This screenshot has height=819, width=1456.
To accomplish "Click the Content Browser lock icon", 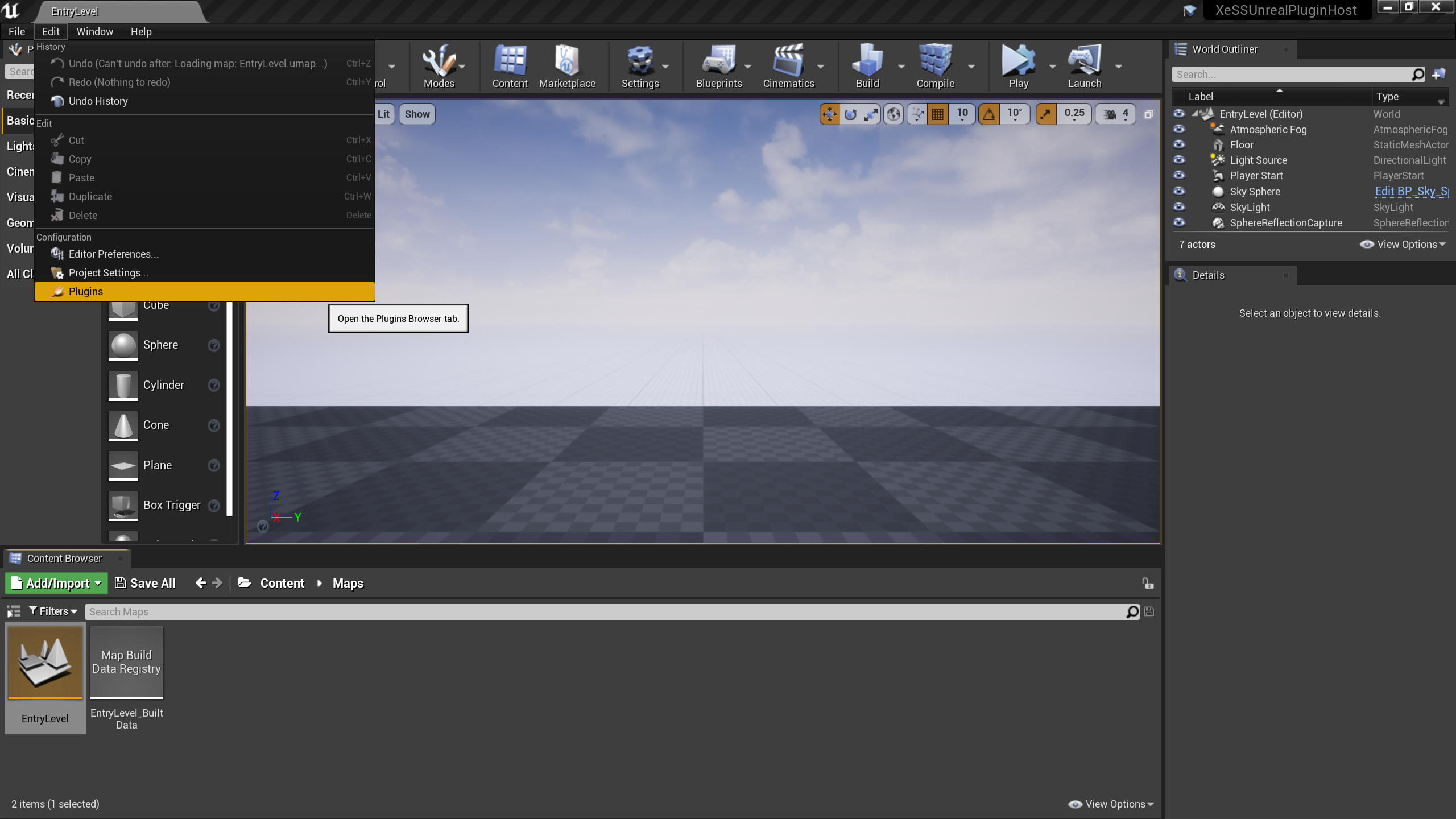I will tap(1148, 583).
